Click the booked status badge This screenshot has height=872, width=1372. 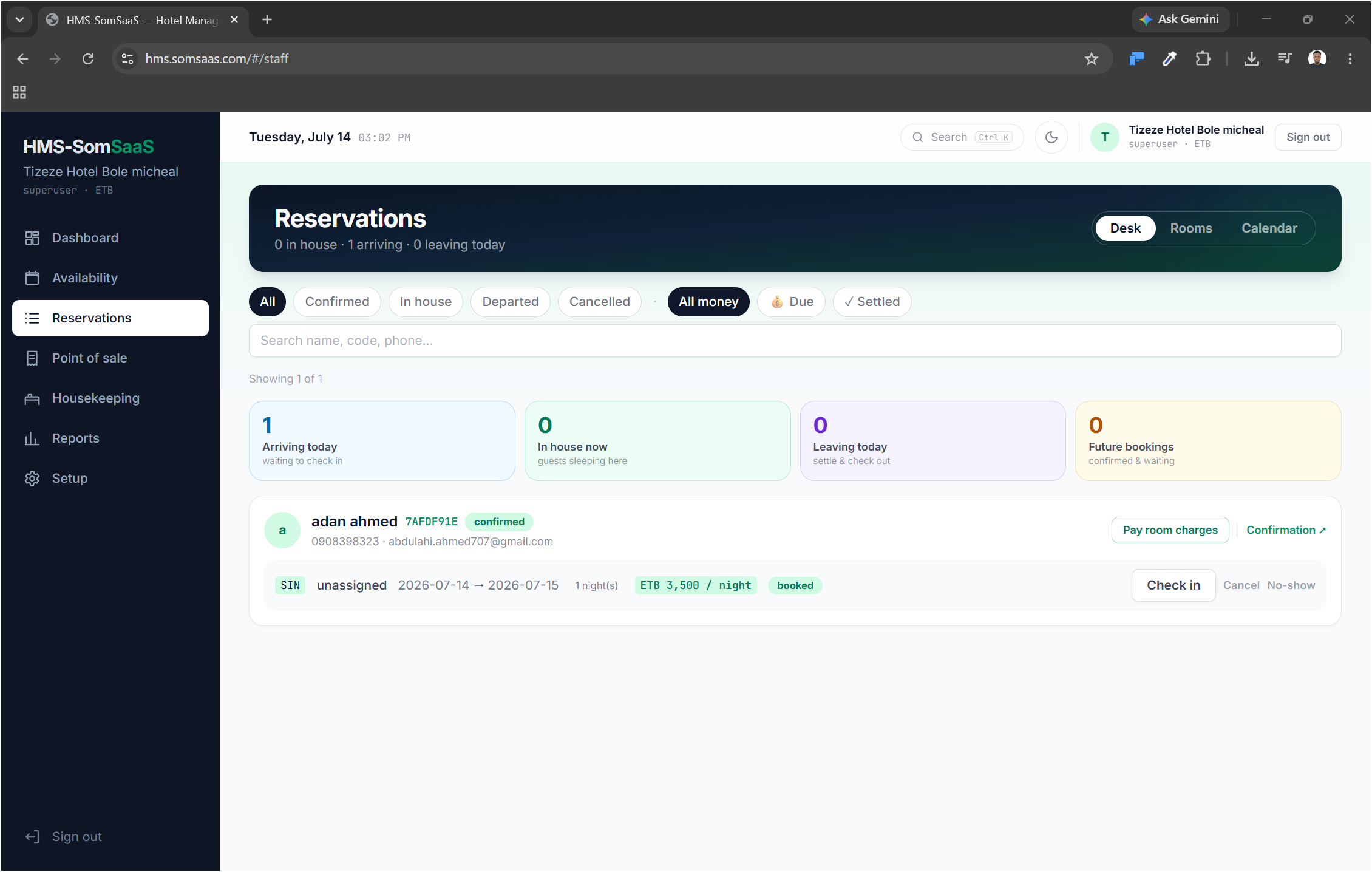[x=795, y=585]
